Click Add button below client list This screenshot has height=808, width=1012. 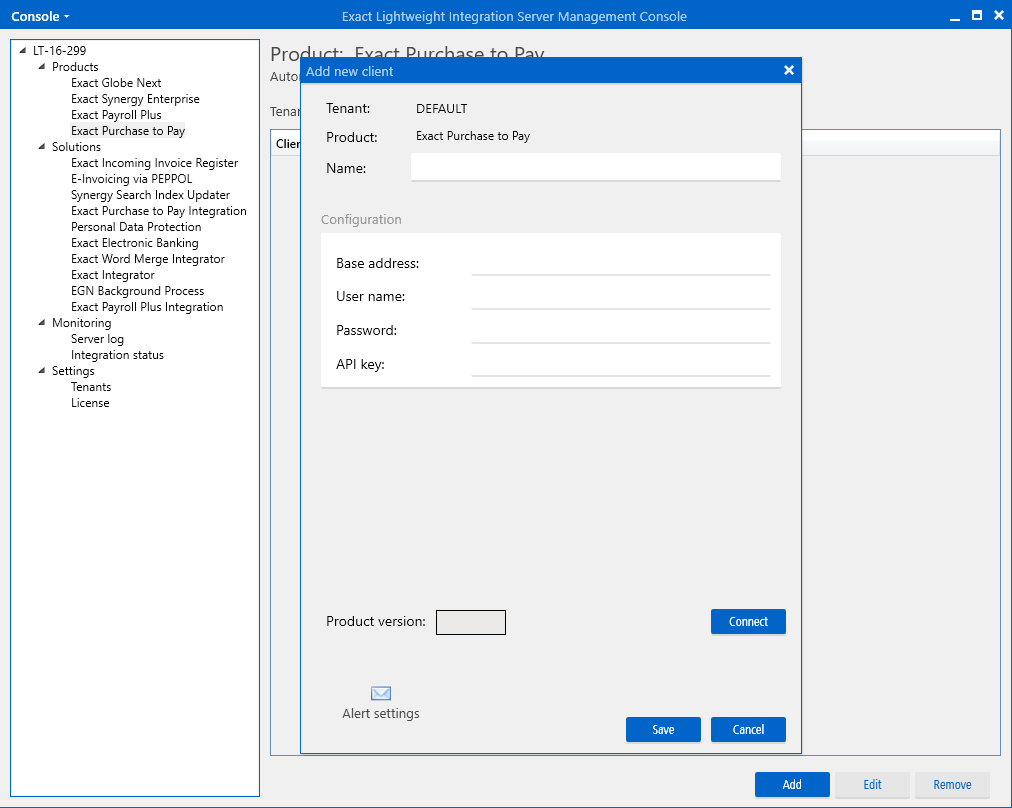pyautogui.click(x=792, y=784)
